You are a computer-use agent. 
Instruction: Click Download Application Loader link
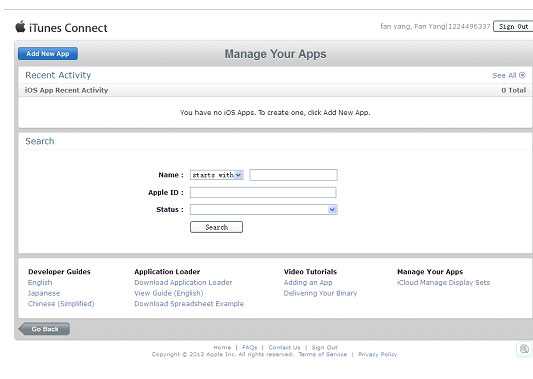[183, 282]
